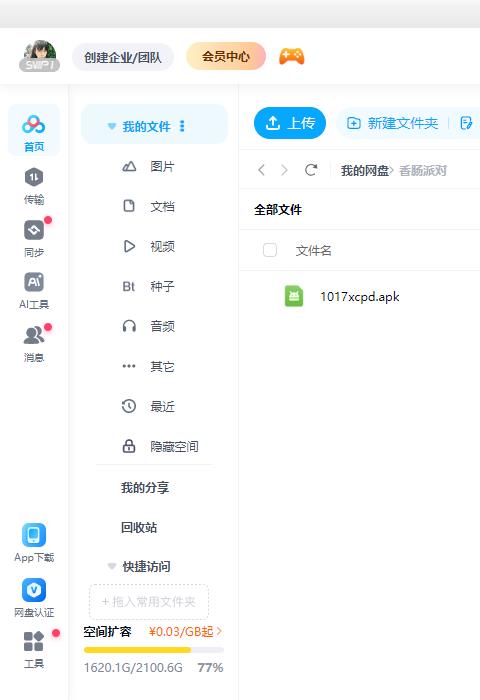The width and height of the screenshot is (480, 700).
Task: Click the blue 上传 upload button
Action: coord(290,123)
